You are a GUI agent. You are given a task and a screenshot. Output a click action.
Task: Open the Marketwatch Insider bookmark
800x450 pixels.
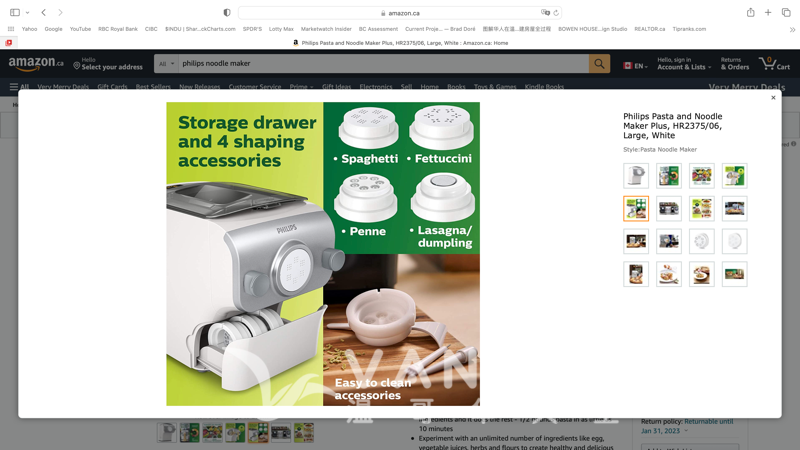pos(326,29)
